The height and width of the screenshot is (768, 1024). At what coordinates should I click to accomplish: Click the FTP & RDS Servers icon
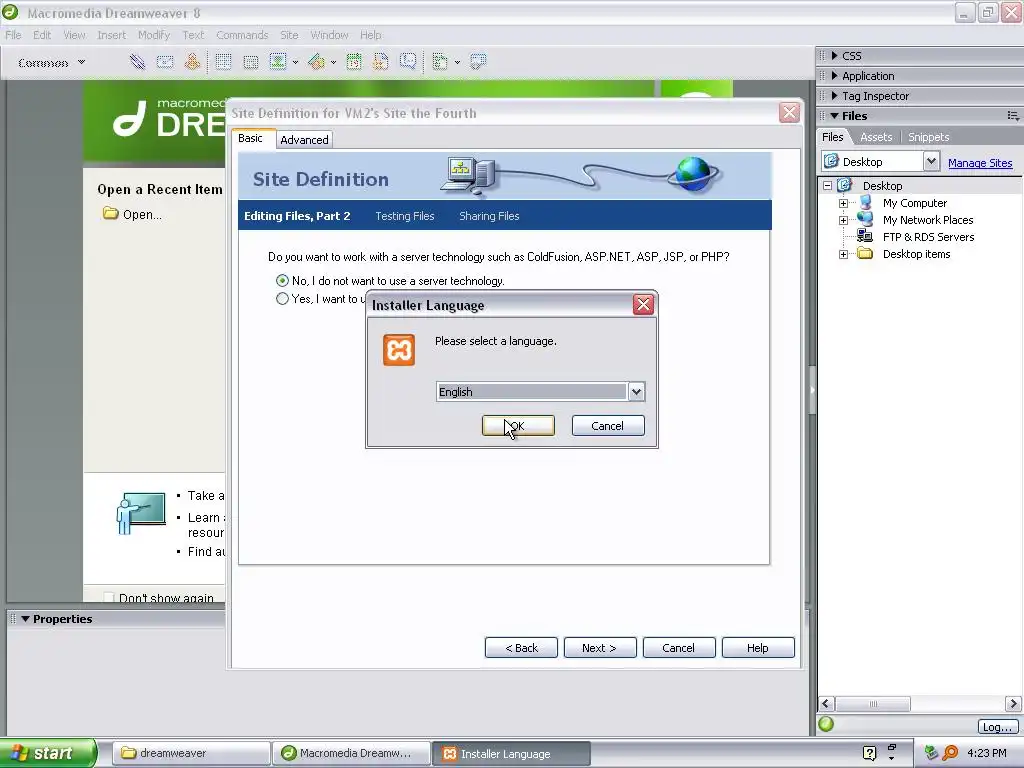click(x=865, y=236)
